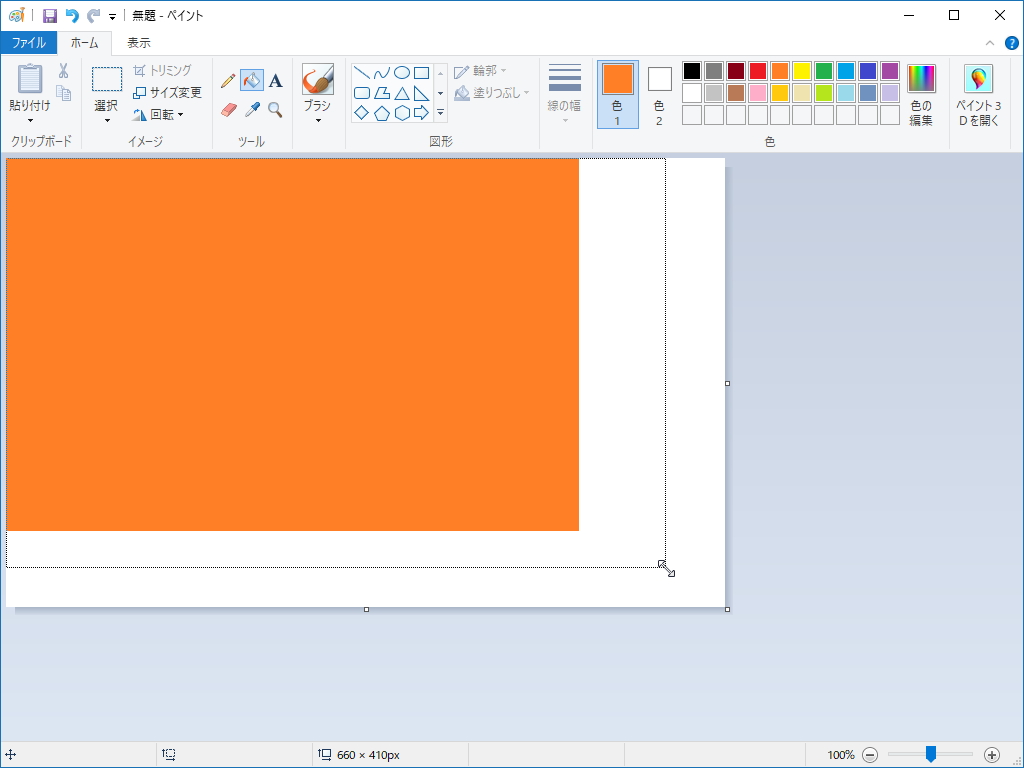This screenshot has width=1024, height=768.
Task: Open the Rotate (回転) dropdown
Action: 158,114
